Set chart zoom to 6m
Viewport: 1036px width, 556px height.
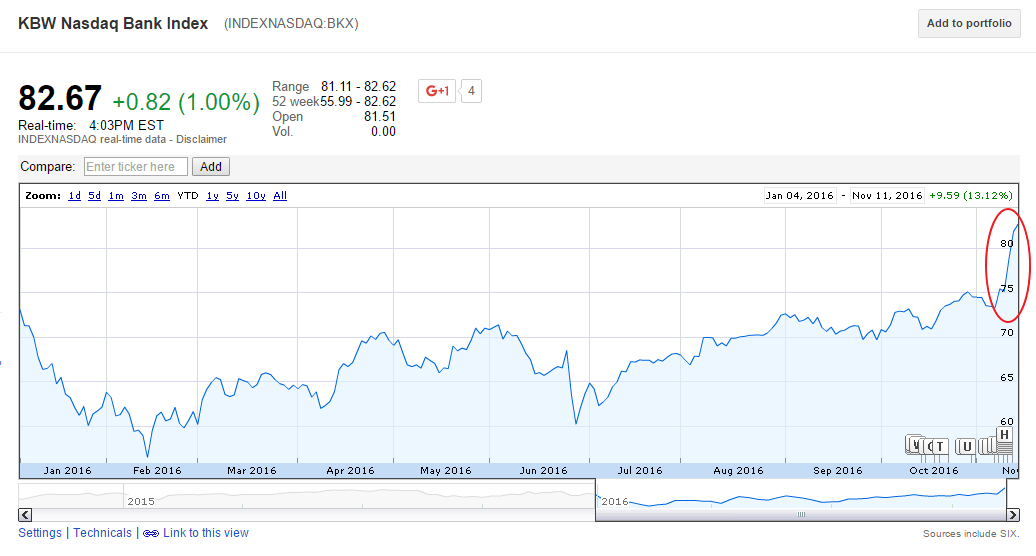tap(162, 195)
